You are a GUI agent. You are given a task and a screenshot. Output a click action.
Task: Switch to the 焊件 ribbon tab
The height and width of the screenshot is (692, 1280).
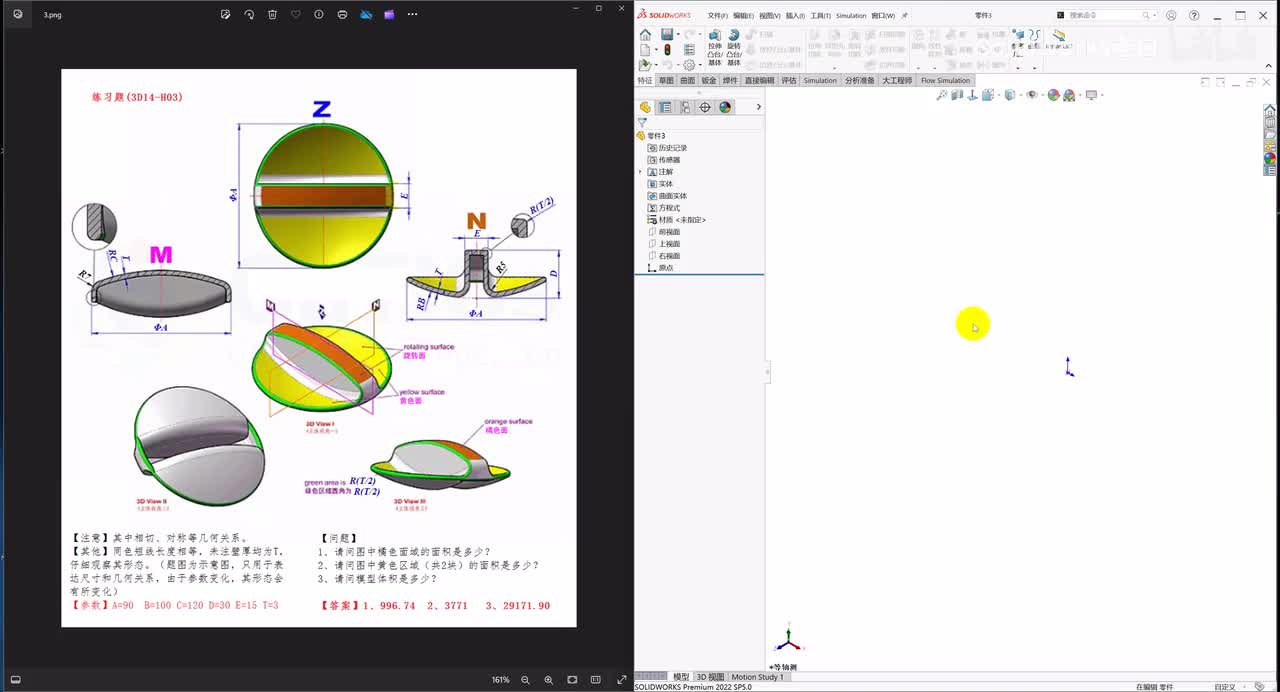pos(730,80)
